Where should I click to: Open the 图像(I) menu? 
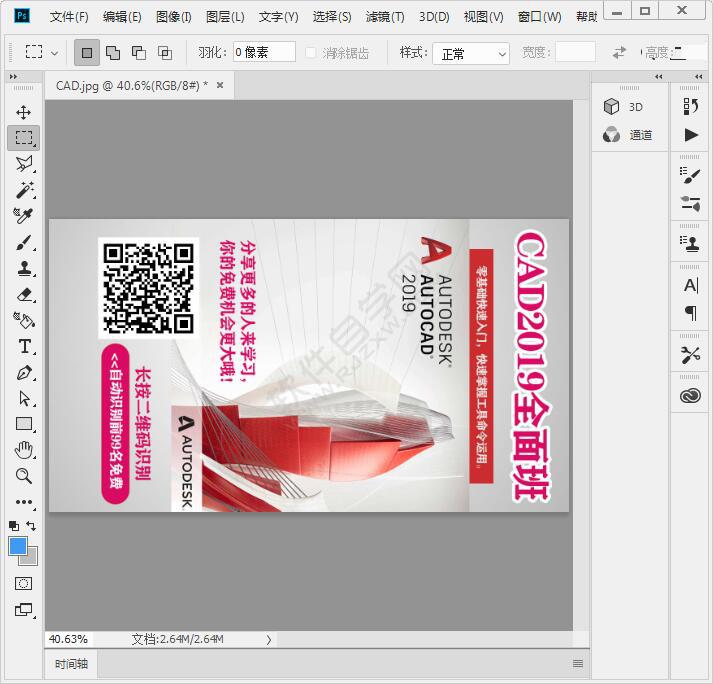[x=173, y=17]
